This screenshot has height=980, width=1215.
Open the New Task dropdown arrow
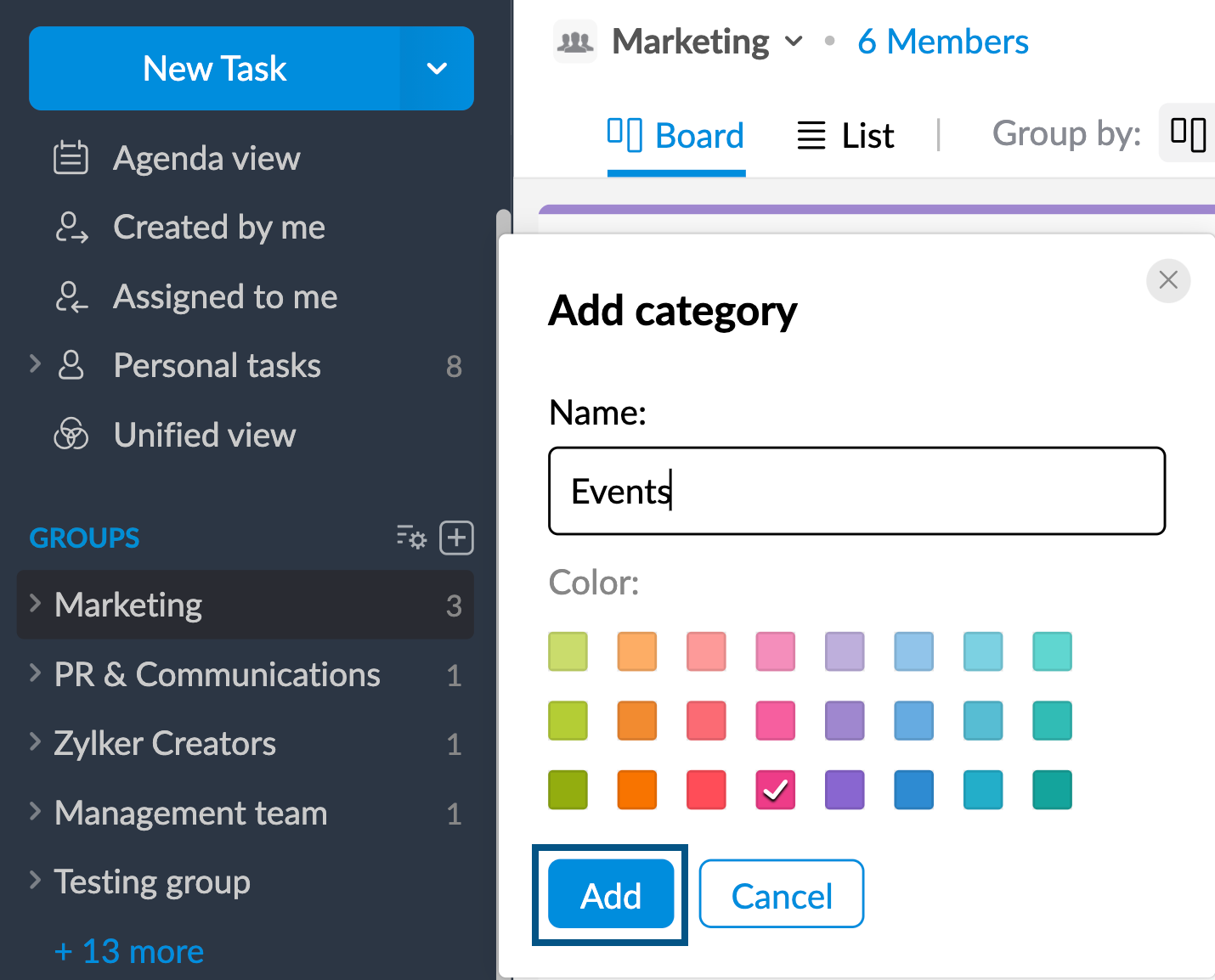pyautogui.click(x=437, y=69)
